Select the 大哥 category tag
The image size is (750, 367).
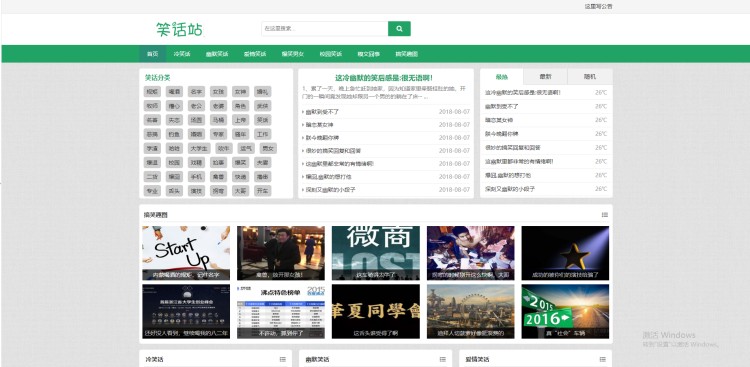coord(240,191)
